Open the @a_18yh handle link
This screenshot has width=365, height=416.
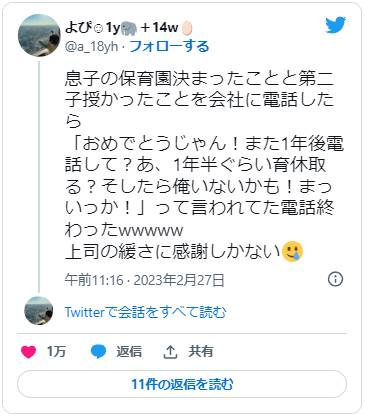pos(91,47)
